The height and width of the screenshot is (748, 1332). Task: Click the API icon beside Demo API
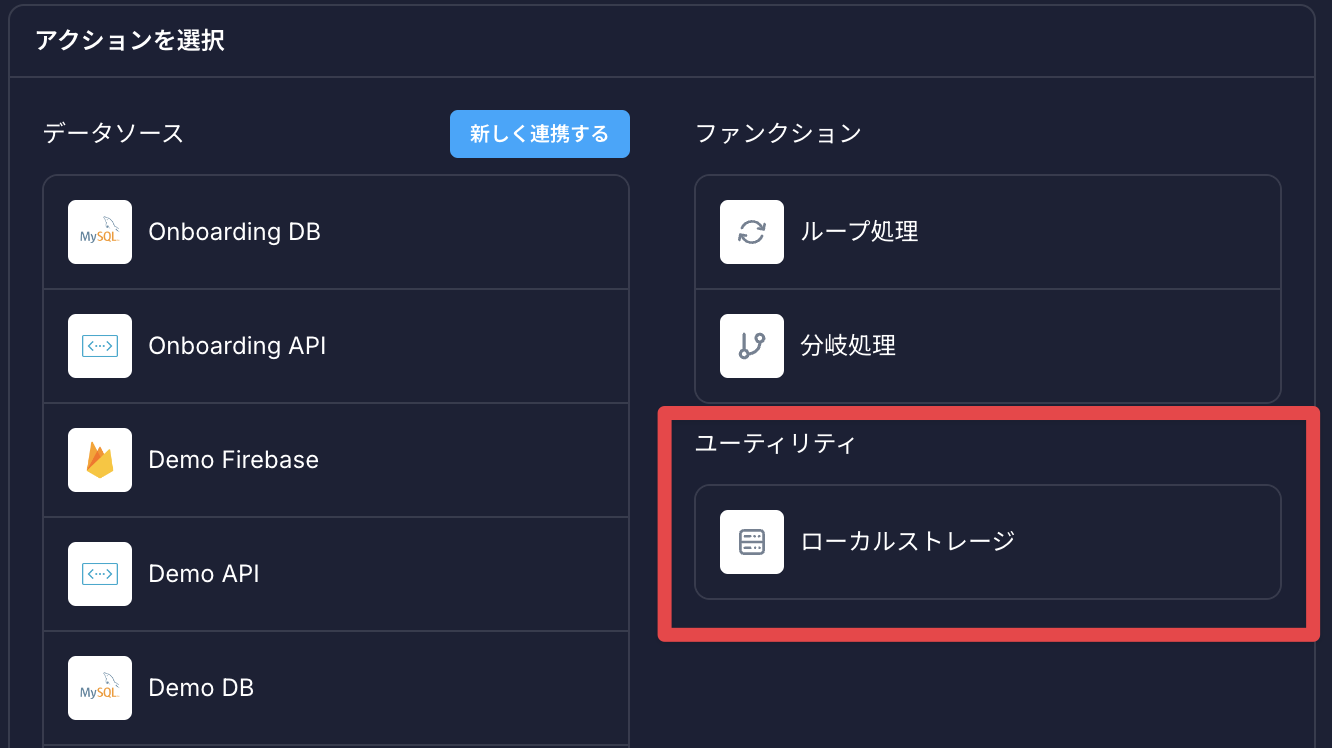click(x=100, y=574)
